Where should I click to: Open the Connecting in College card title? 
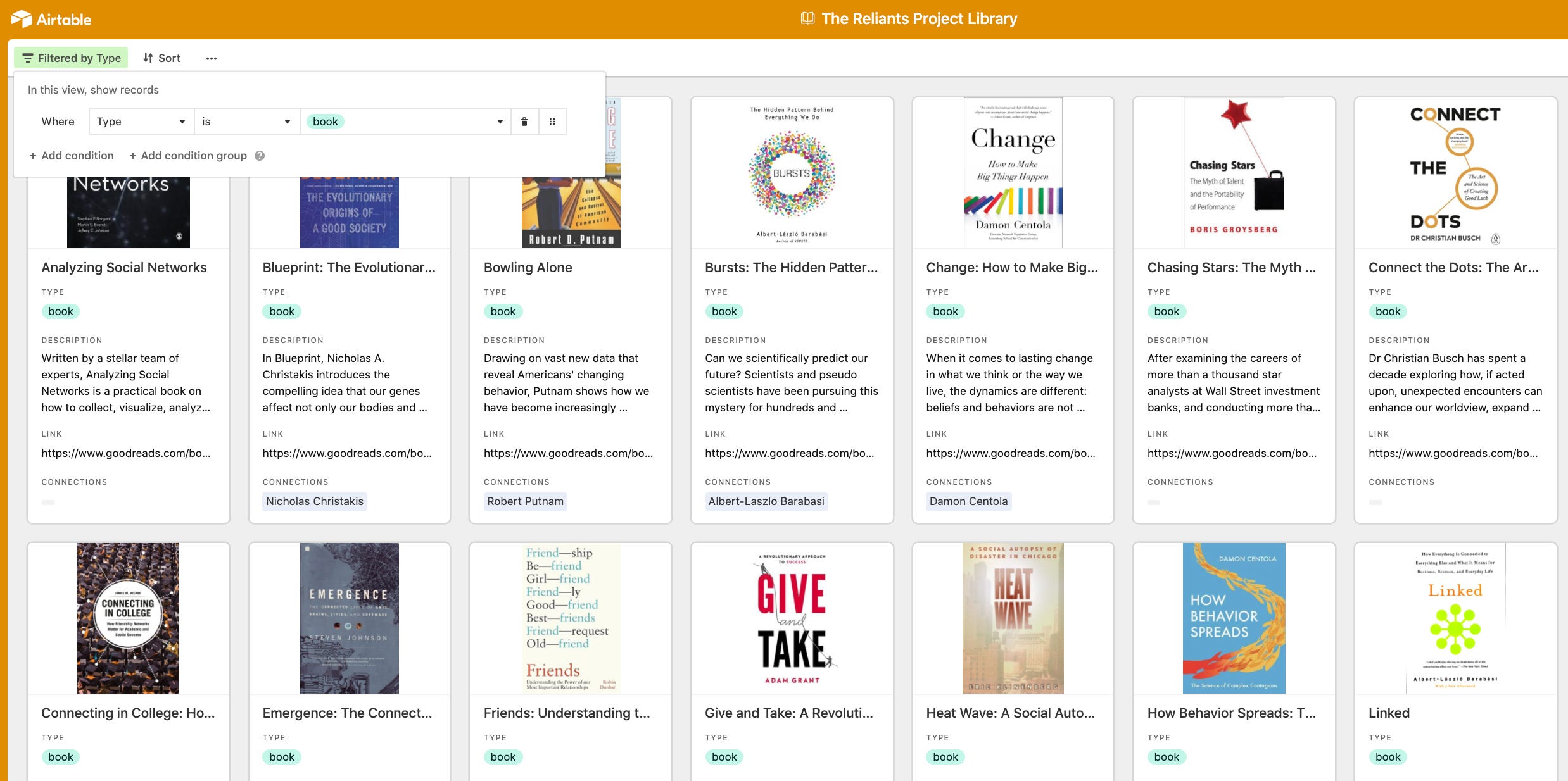coord(128,713)
